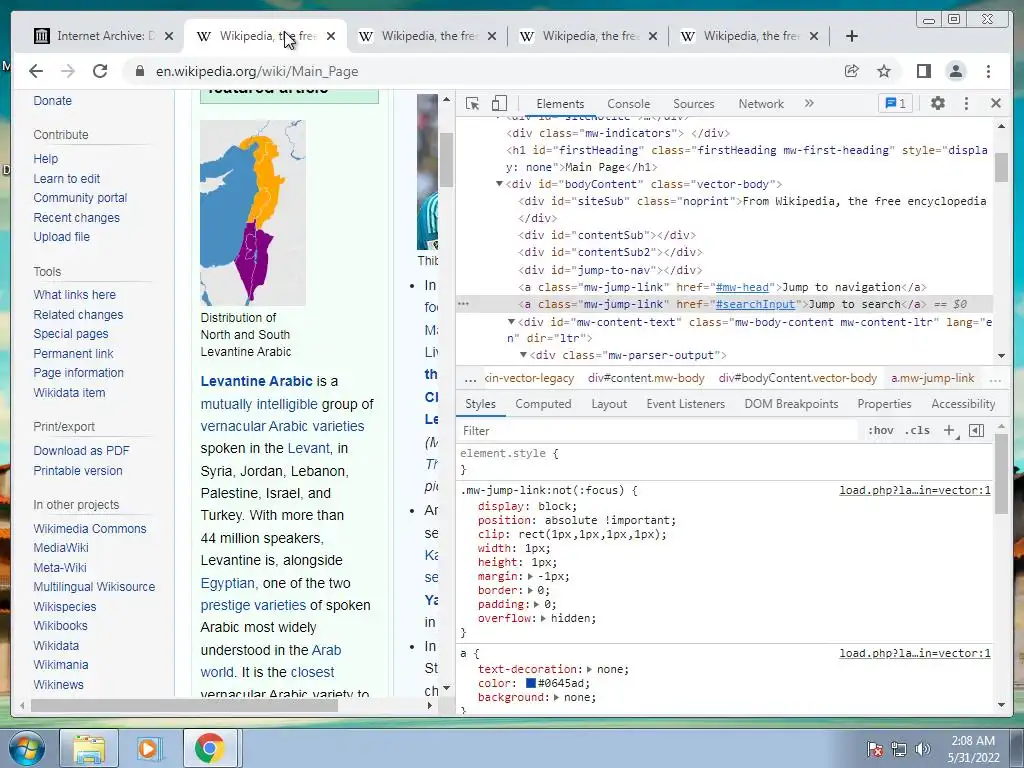Expand the padding property triangle
Viewport: 1024px width, 768px height.
(x=537, y=605)
